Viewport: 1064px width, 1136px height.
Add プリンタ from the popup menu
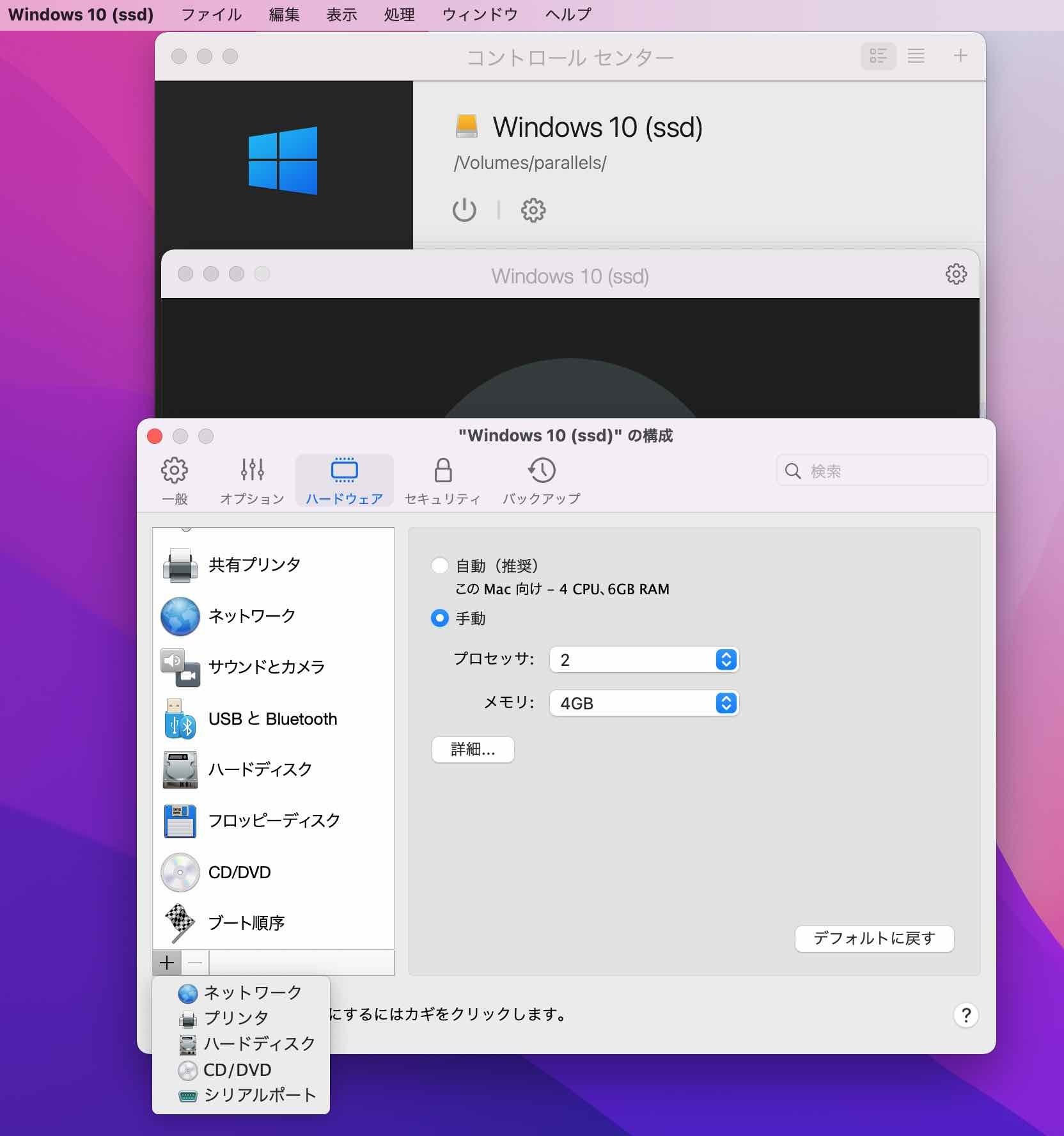coord(241,1018)
